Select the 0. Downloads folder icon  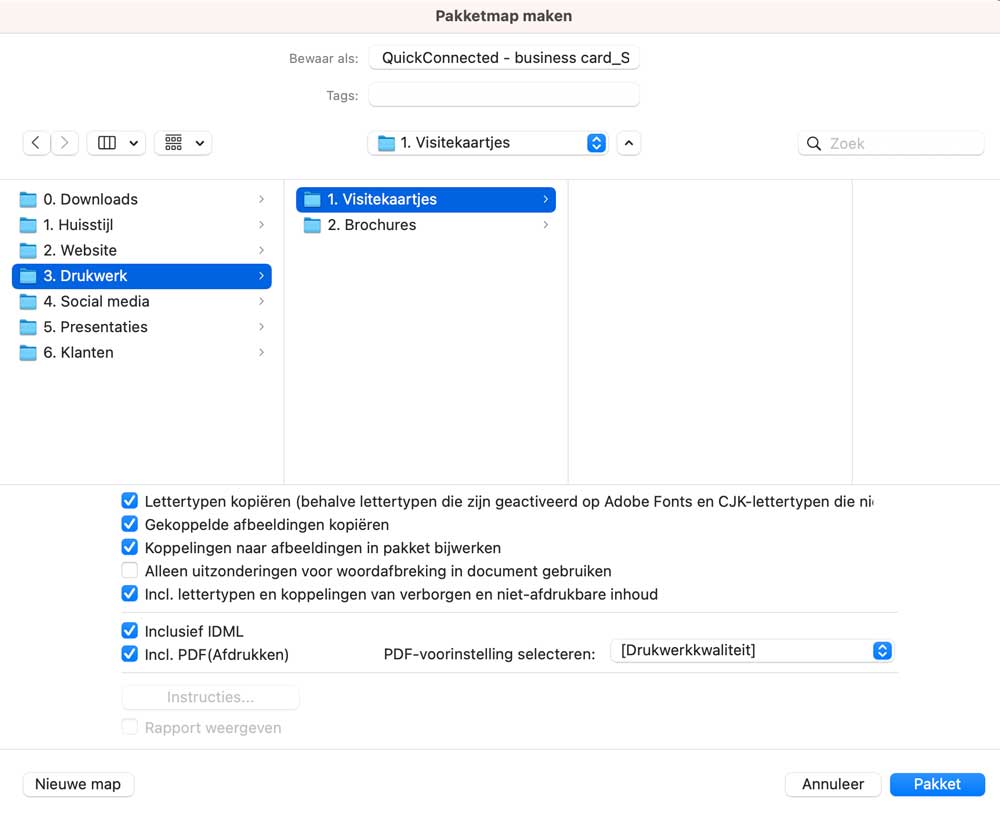tap(28, 200)
